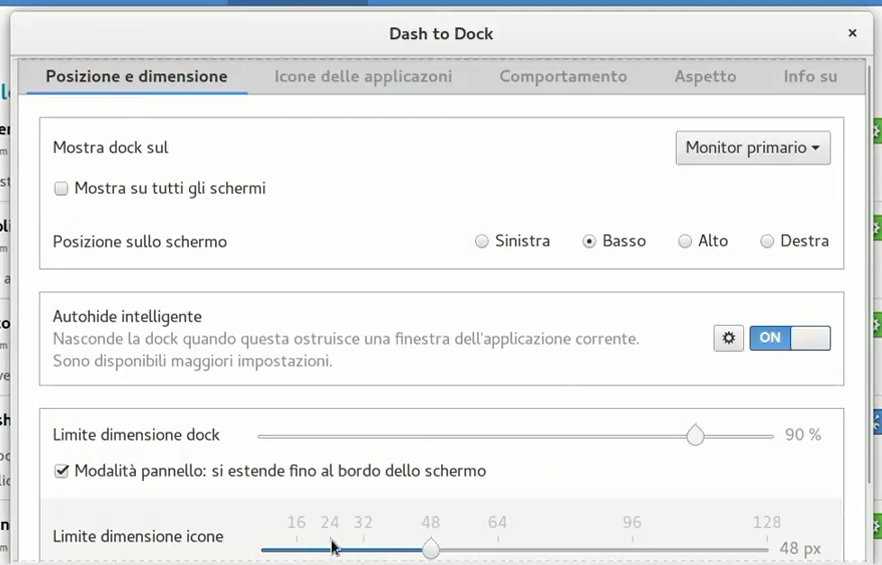Uncheck Modalità pannello checkbox

click(x=62, y=471)
